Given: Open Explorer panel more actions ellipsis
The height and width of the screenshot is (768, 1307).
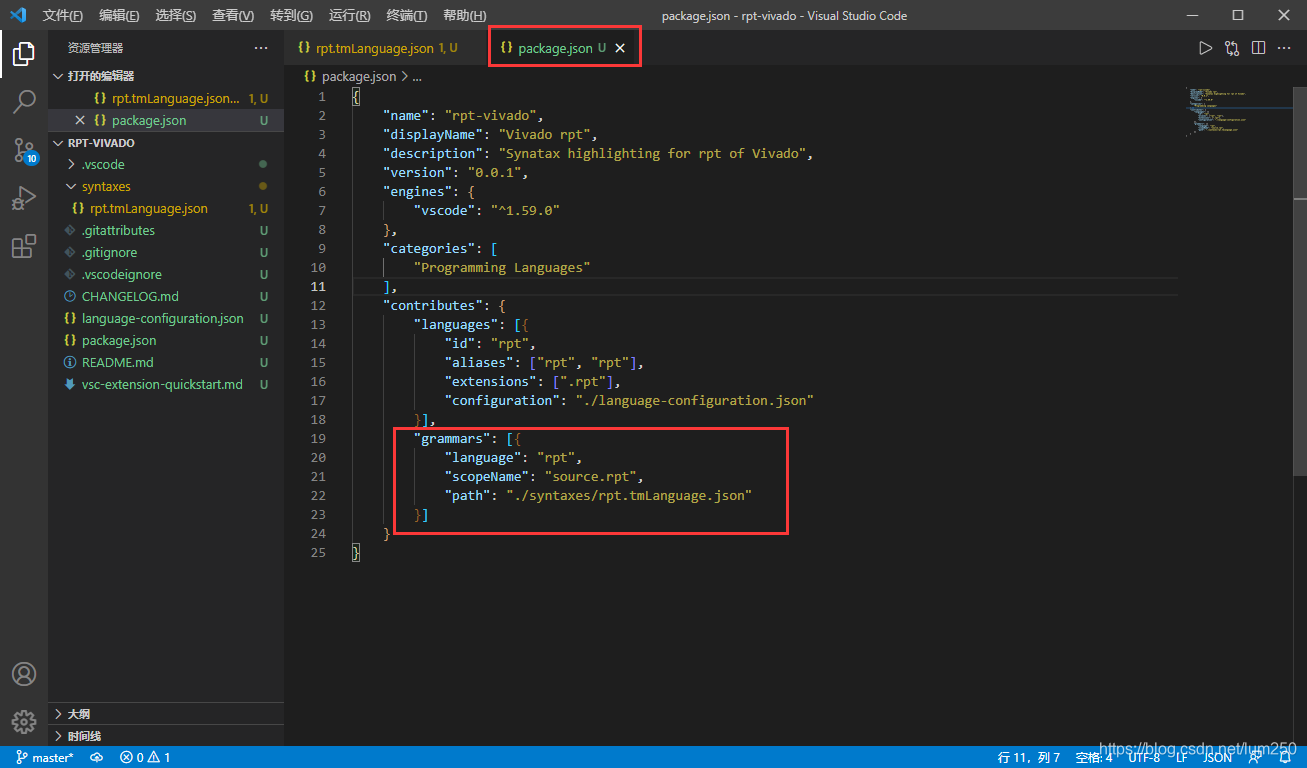Looking at the screenshot, I should coord(261,48).
